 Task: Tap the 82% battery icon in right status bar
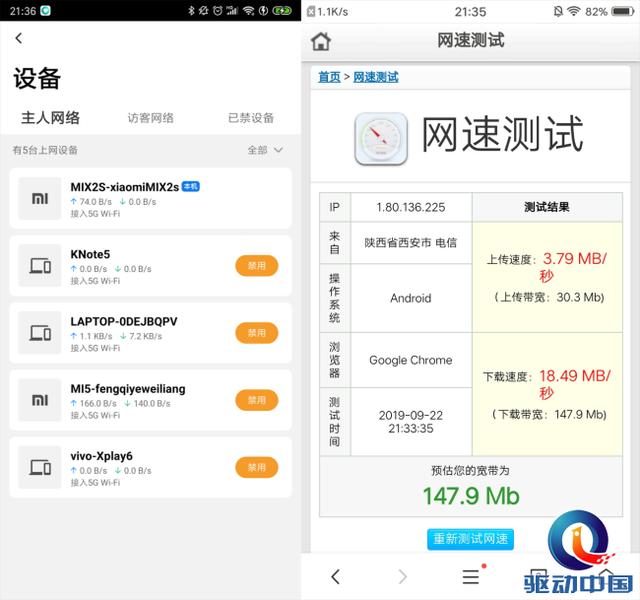click(623, 11)
